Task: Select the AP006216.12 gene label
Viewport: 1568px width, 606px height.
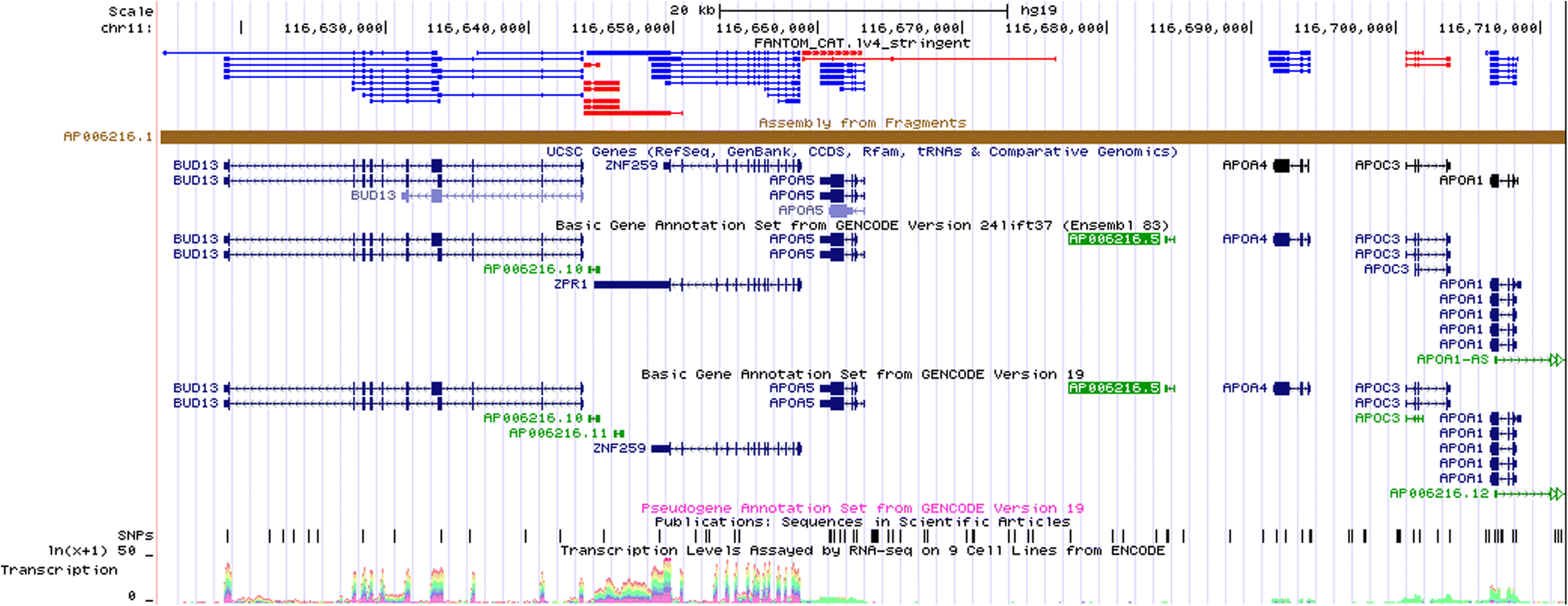Action: (1439, 493)
